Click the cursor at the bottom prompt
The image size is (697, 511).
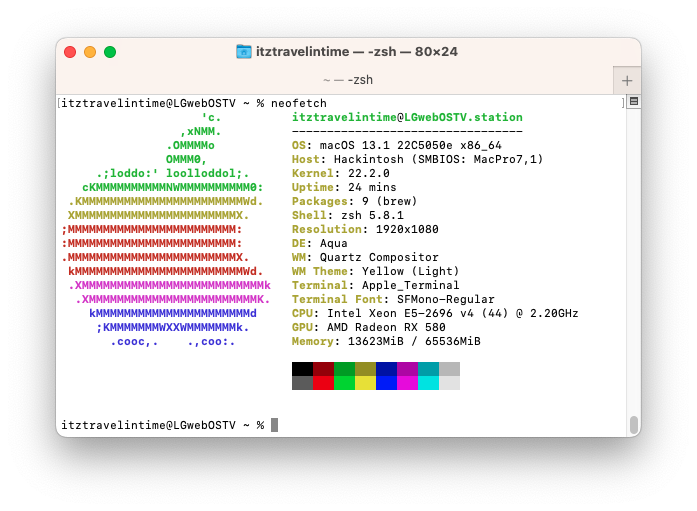[274, 425]
